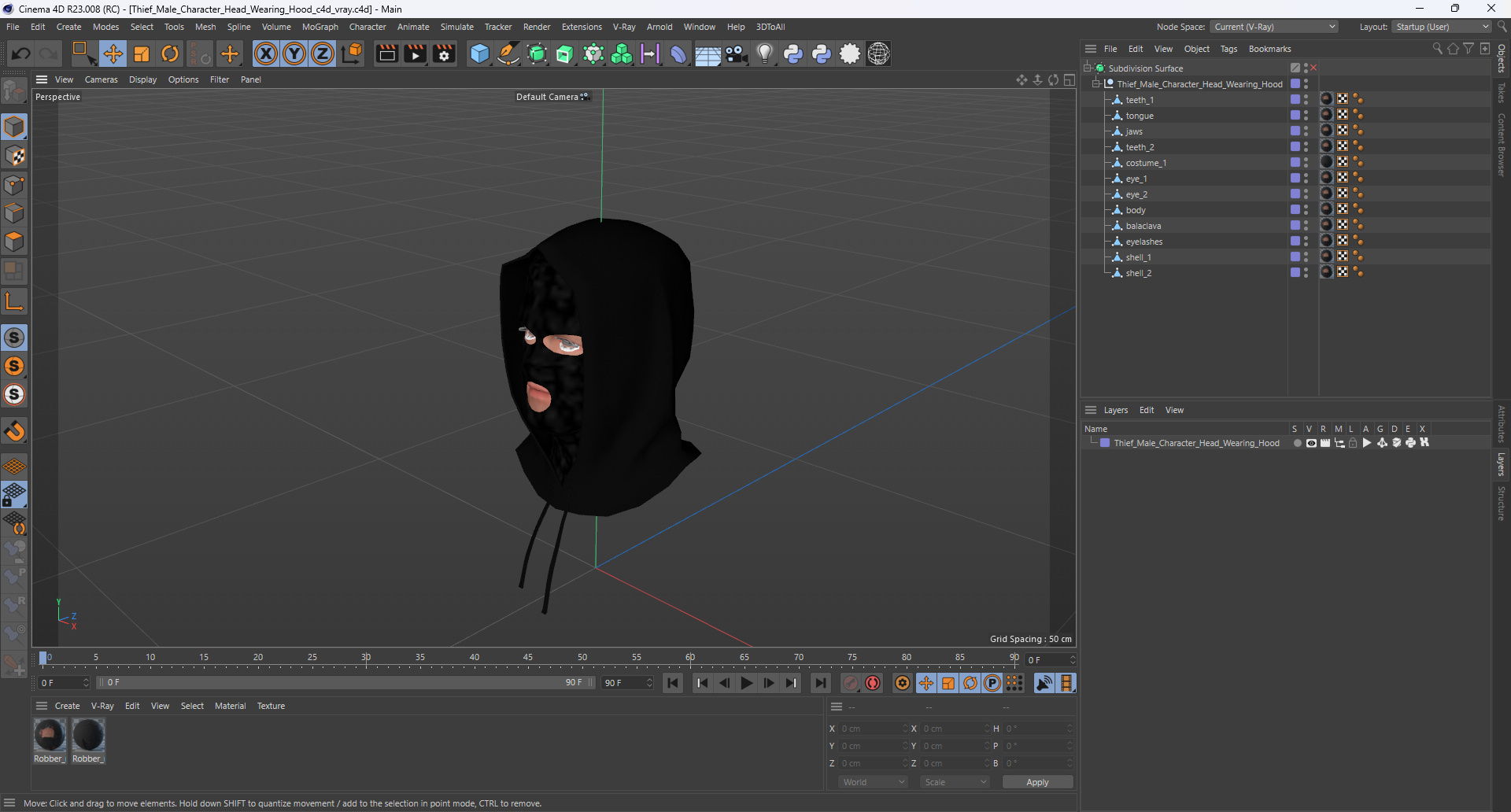The height and width of the screenshot is (812, 1511).
Task: Open the Character menu
Action: coord(368,27)
